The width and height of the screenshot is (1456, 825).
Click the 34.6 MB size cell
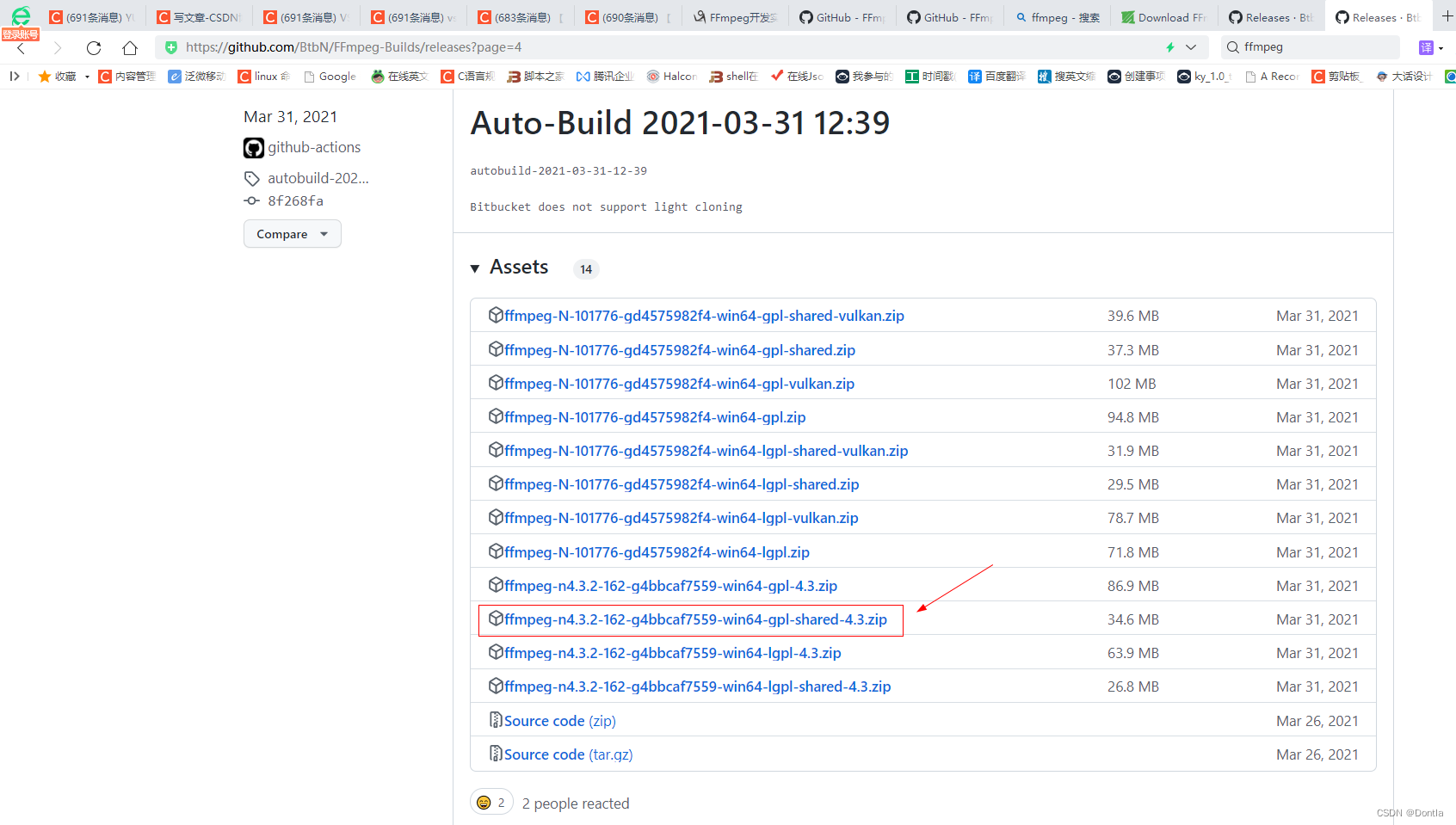[1133, 619]
